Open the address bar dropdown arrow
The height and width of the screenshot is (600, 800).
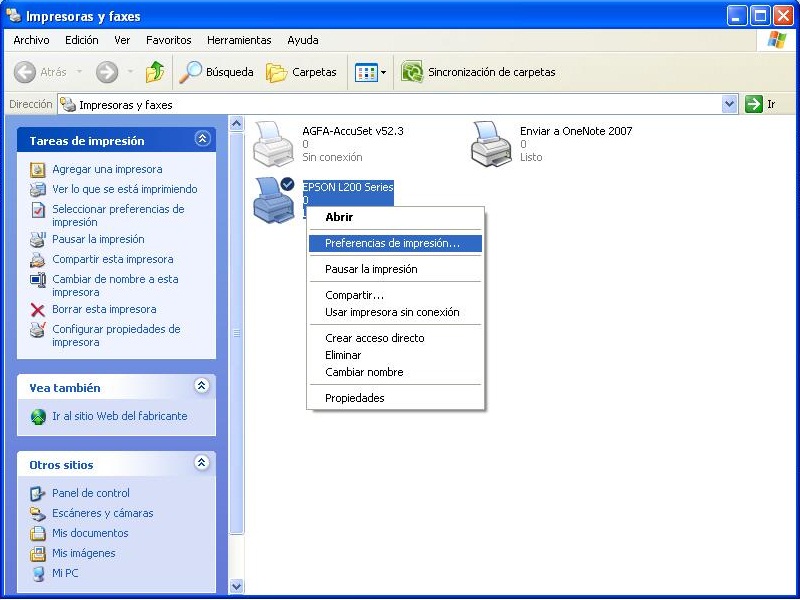(730, 104)
